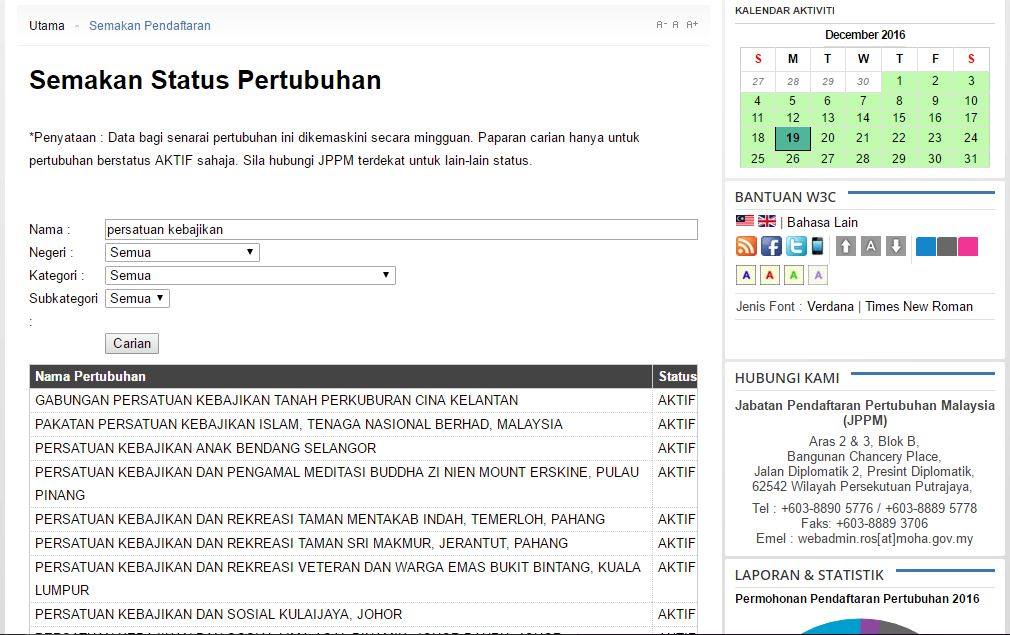Screen dimensions: 1010x635
Task: Click the webadmin.ros[at]moha.gov.my email text
Action: (x=885, y=538)
